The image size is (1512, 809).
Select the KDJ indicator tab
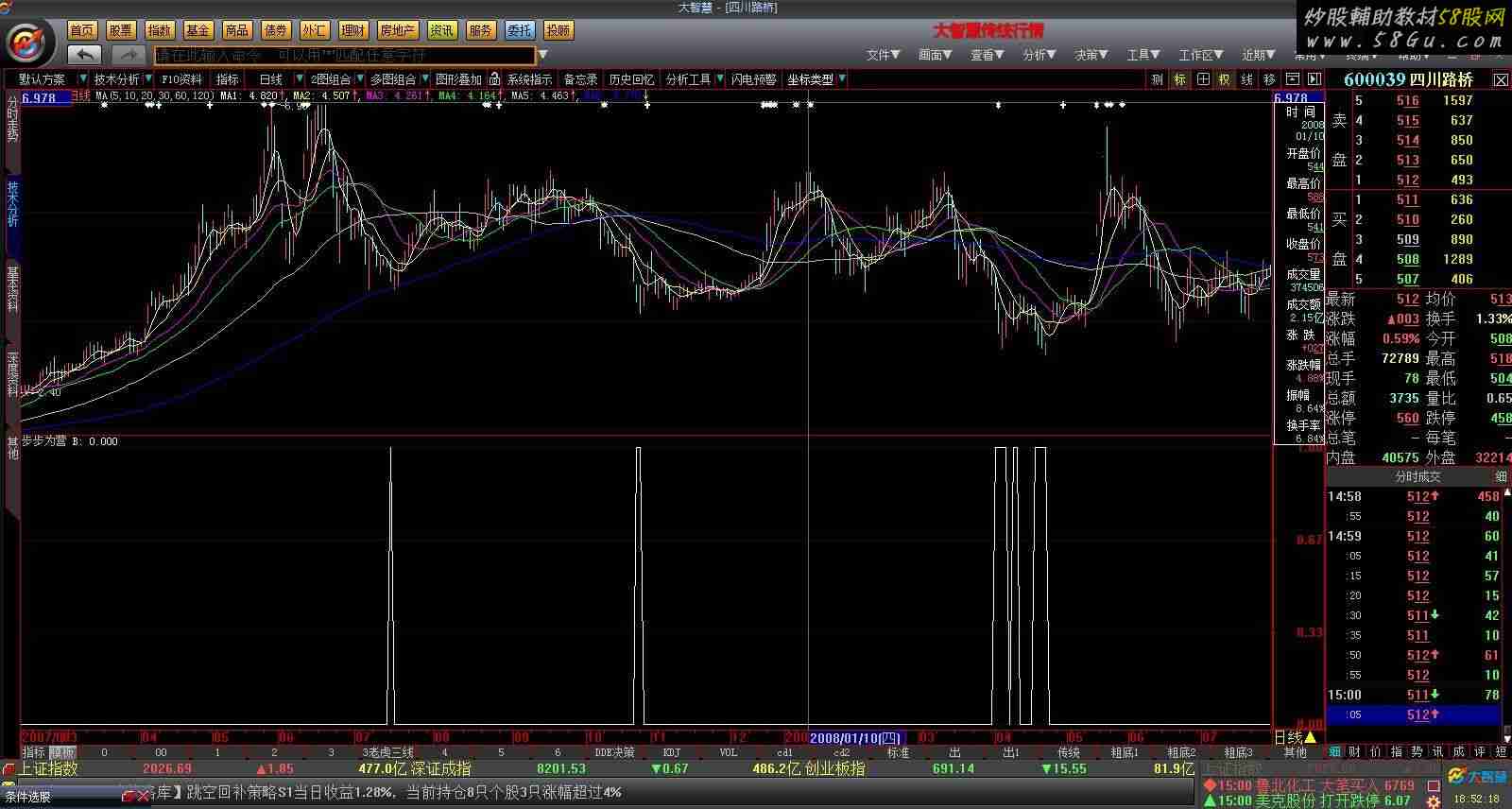(671, 752)
